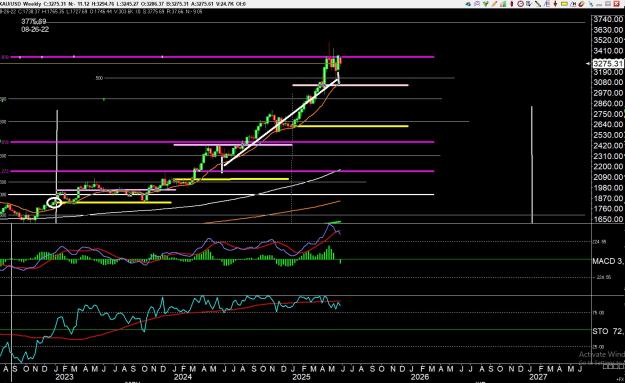Screen dimensions: 625x383
Task: Select the yellow rectangle highlight tool
Action: coord(564,4)
